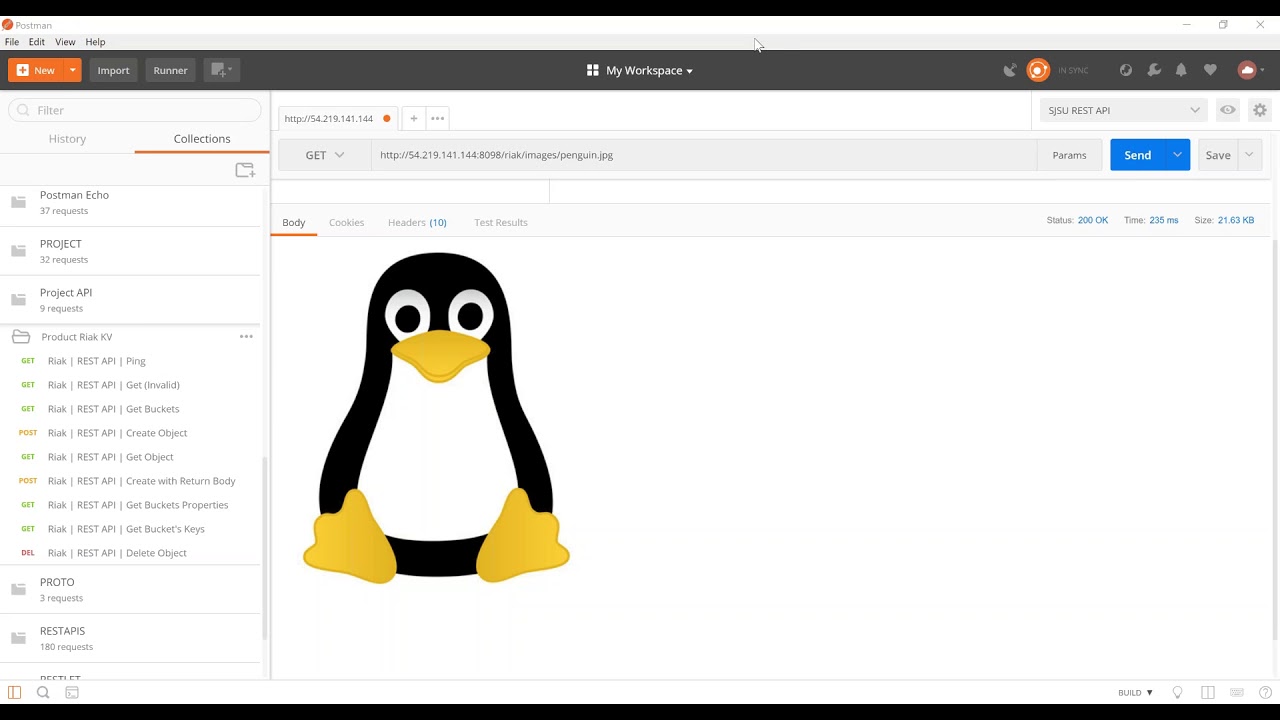Select Get Bucket's Keys request
The image size is (1280, 720).
[x=130, y=529]
